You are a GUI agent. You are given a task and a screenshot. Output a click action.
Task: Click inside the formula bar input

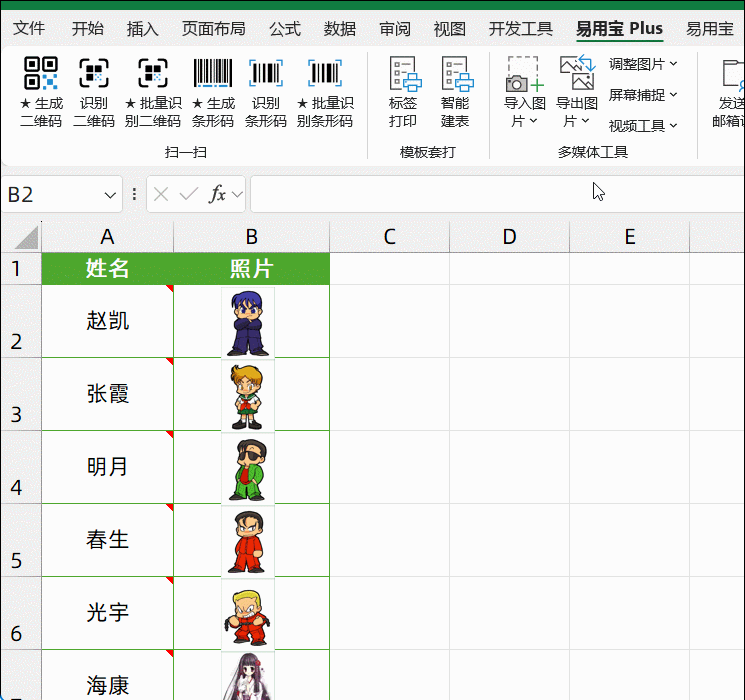497,194
